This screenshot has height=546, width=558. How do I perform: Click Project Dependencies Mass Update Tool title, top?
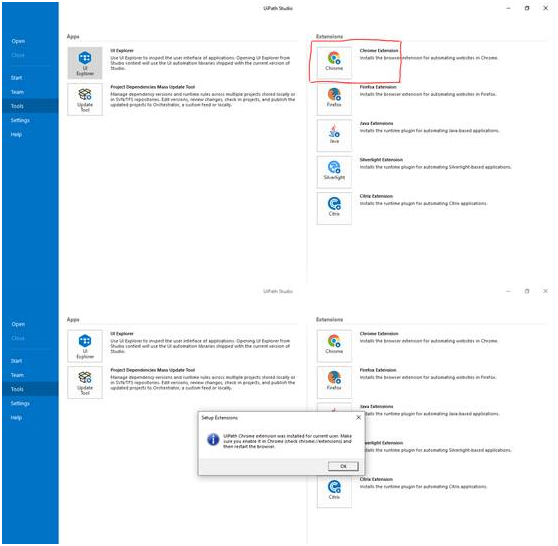tap(153, 87)
